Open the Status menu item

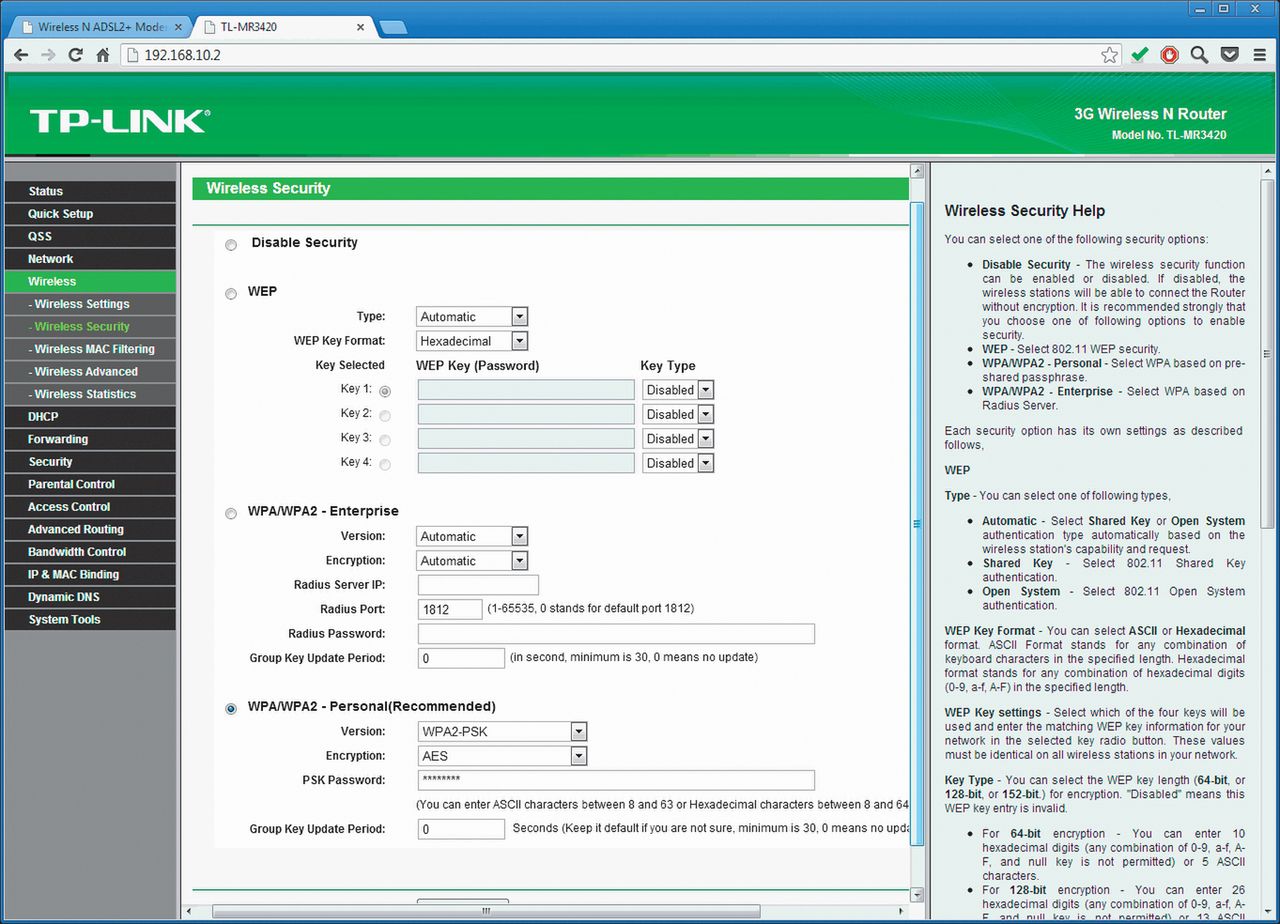[x=90, y=191]
